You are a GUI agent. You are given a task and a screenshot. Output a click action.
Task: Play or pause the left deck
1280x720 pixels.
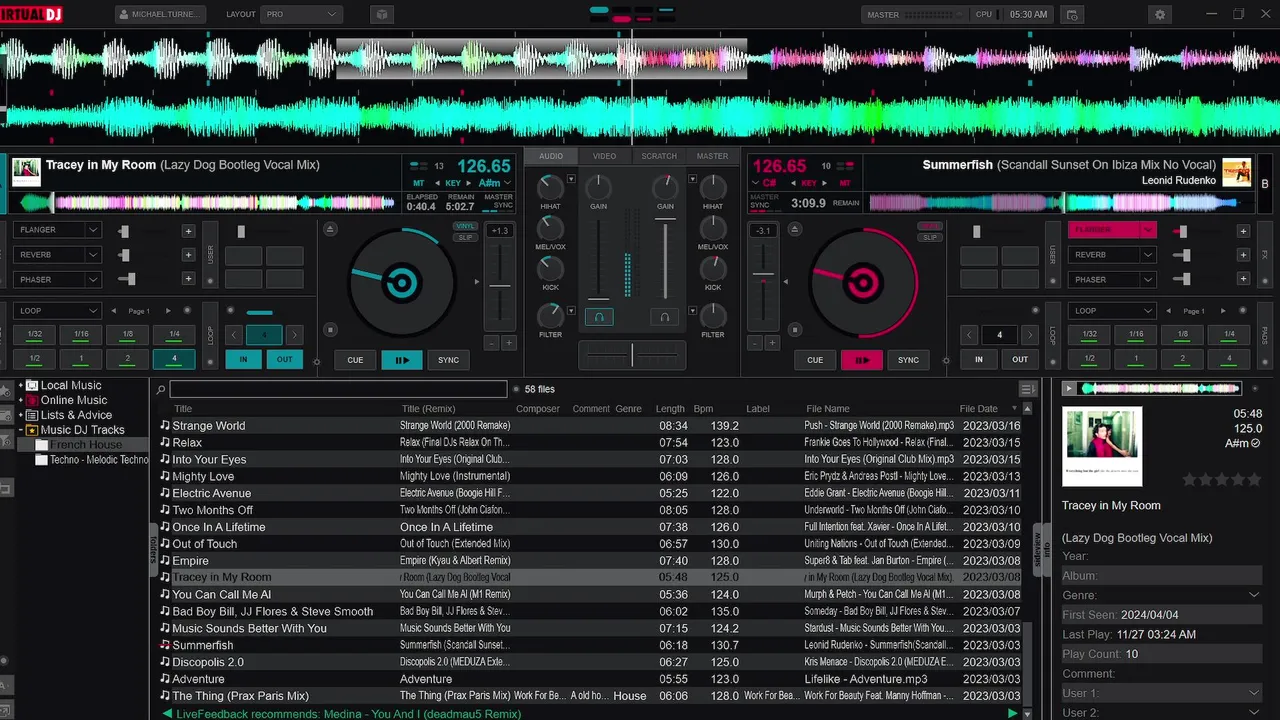[x=402, y=360]
